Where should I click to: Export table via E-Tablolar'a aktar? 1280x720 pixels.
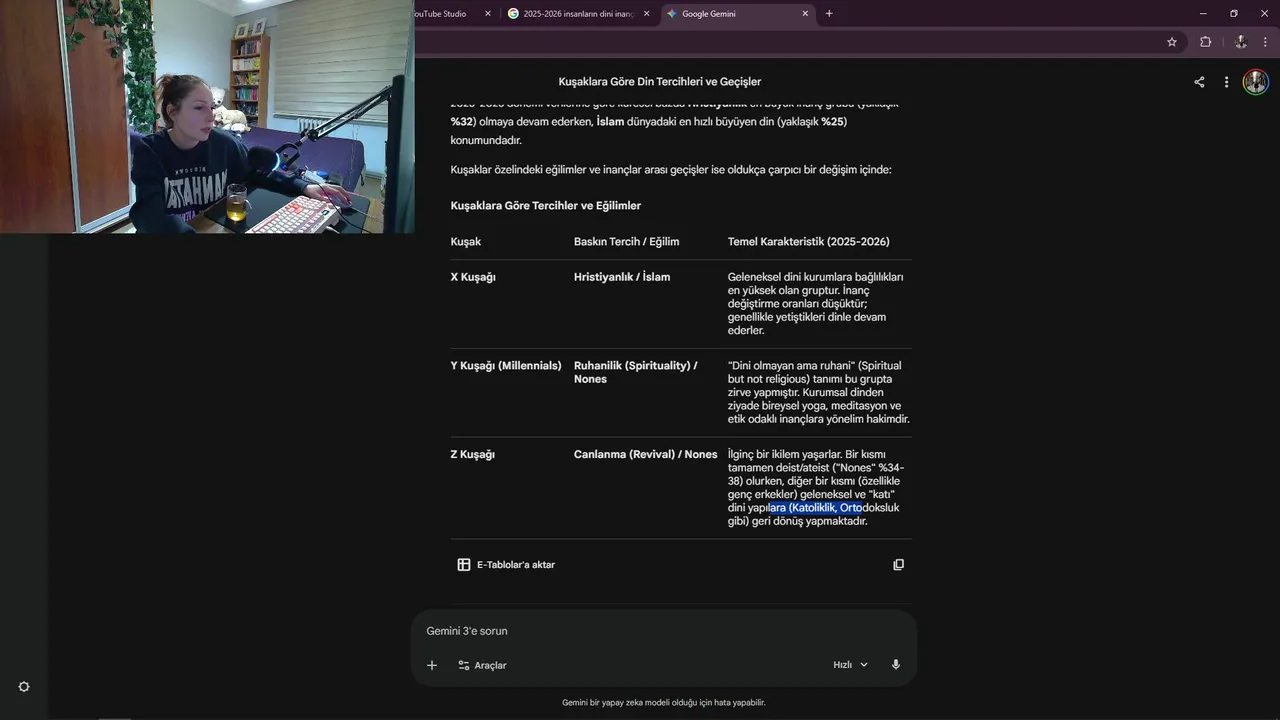pos(506,565)
